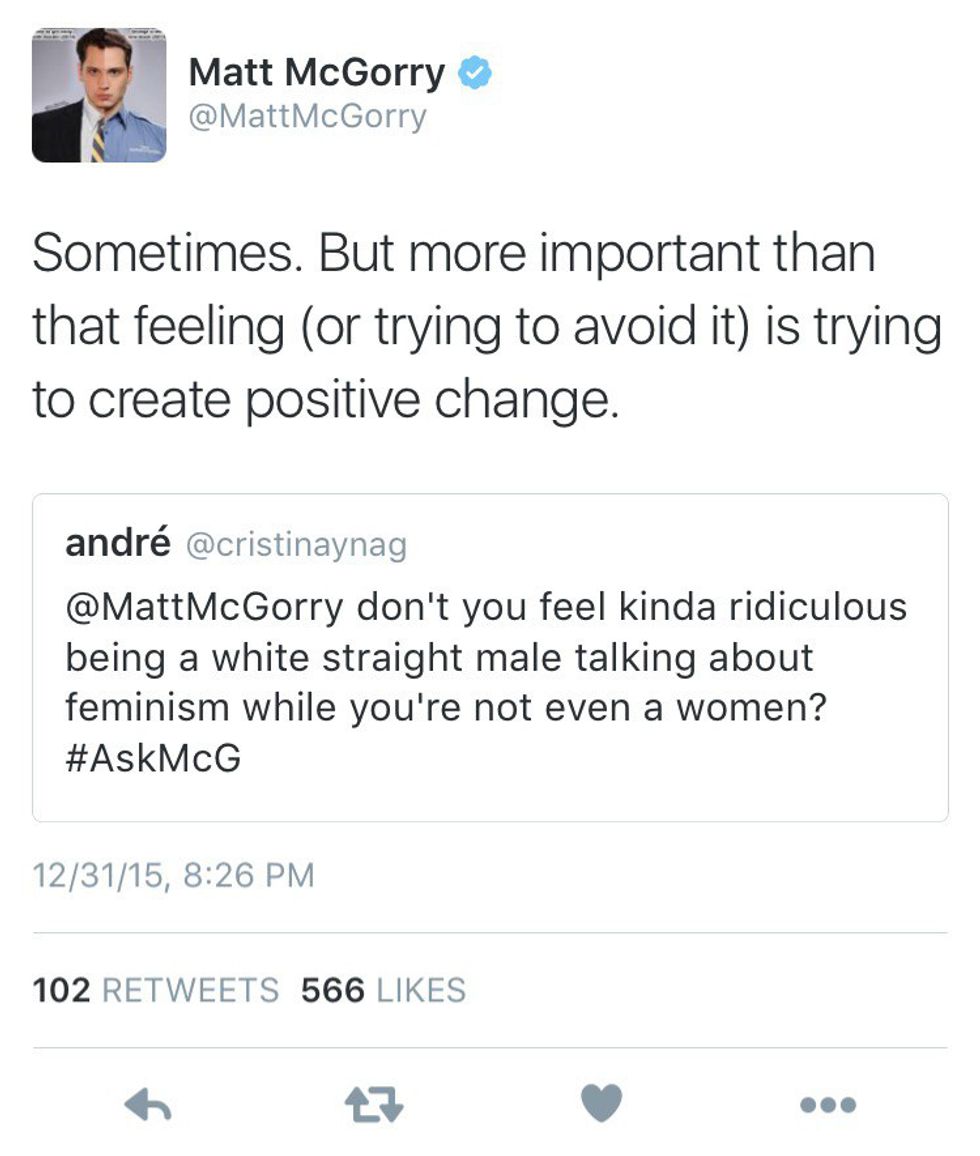Screen dimensions: 980x1156
Task: Toggle like state with heart button
Action: tap(601, 1103)
